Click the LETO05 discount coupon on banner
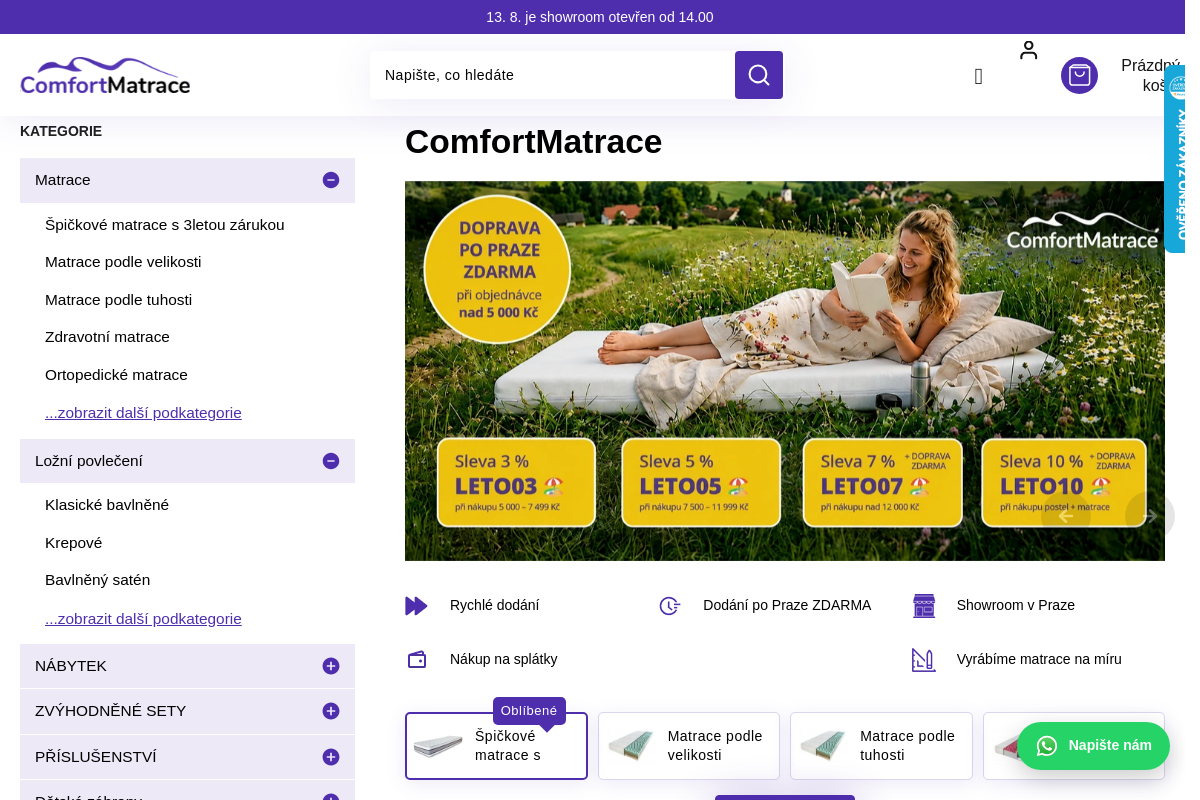The height and width of the screenshot is (800, 1200). pos(701,483)
